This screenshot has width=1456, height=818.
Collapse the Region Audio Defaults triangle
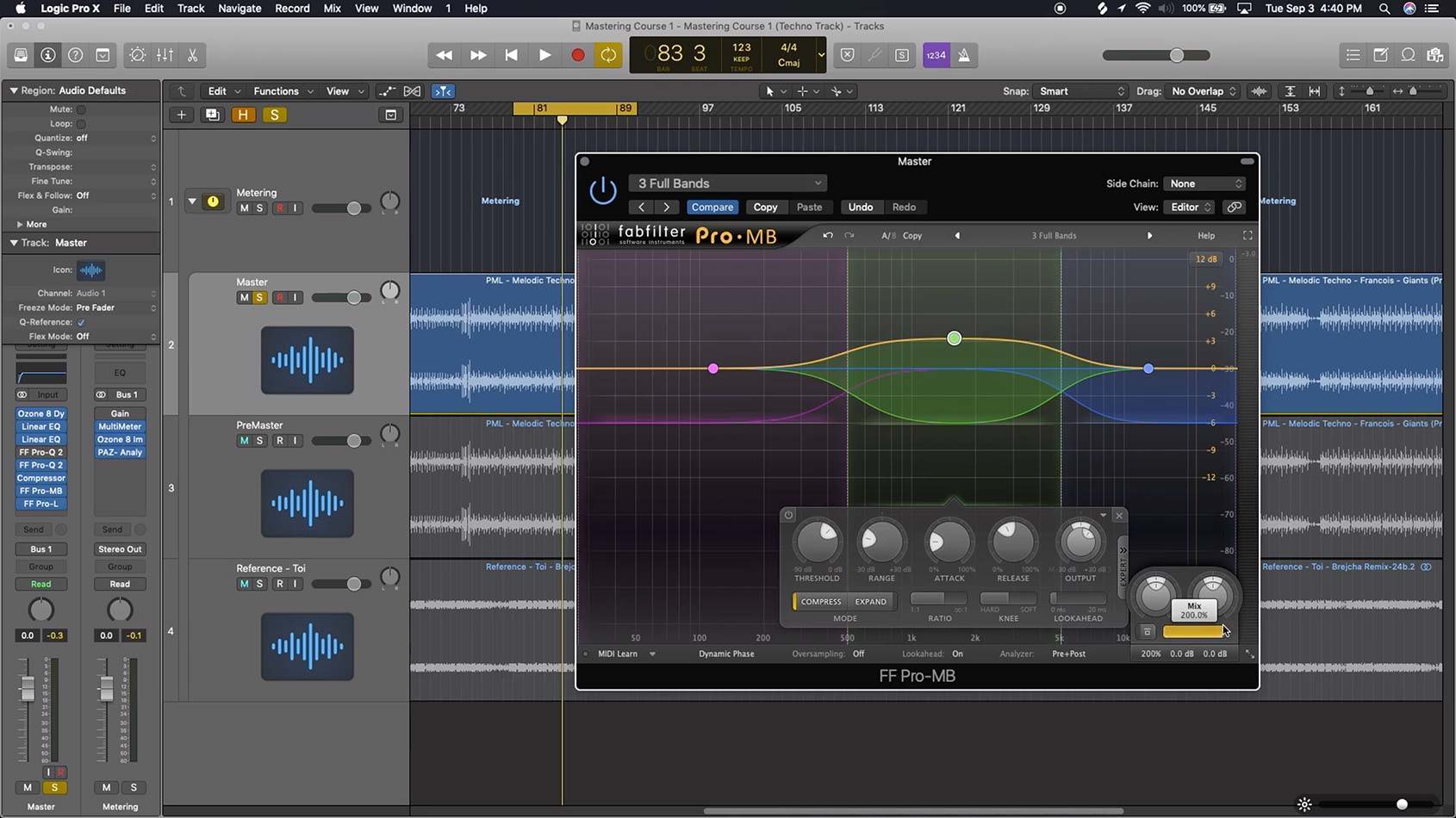(x=13, y=90)
